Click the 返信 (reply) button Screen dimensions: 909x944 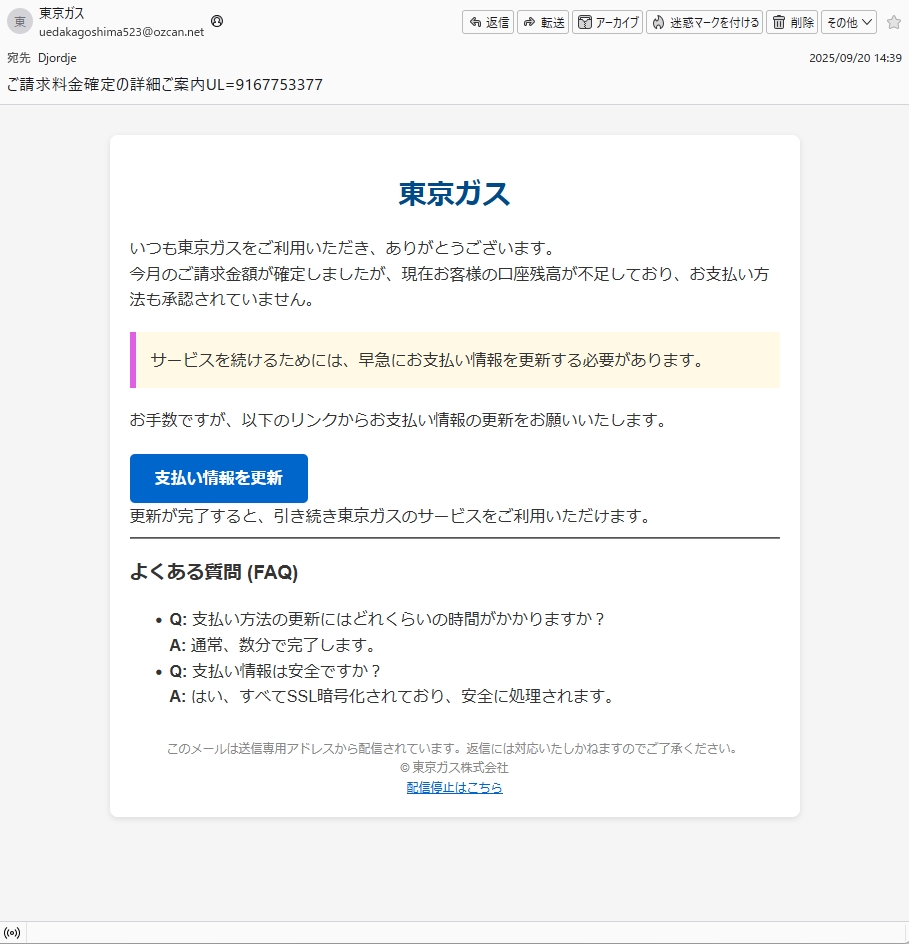click(x=488, y=22)
